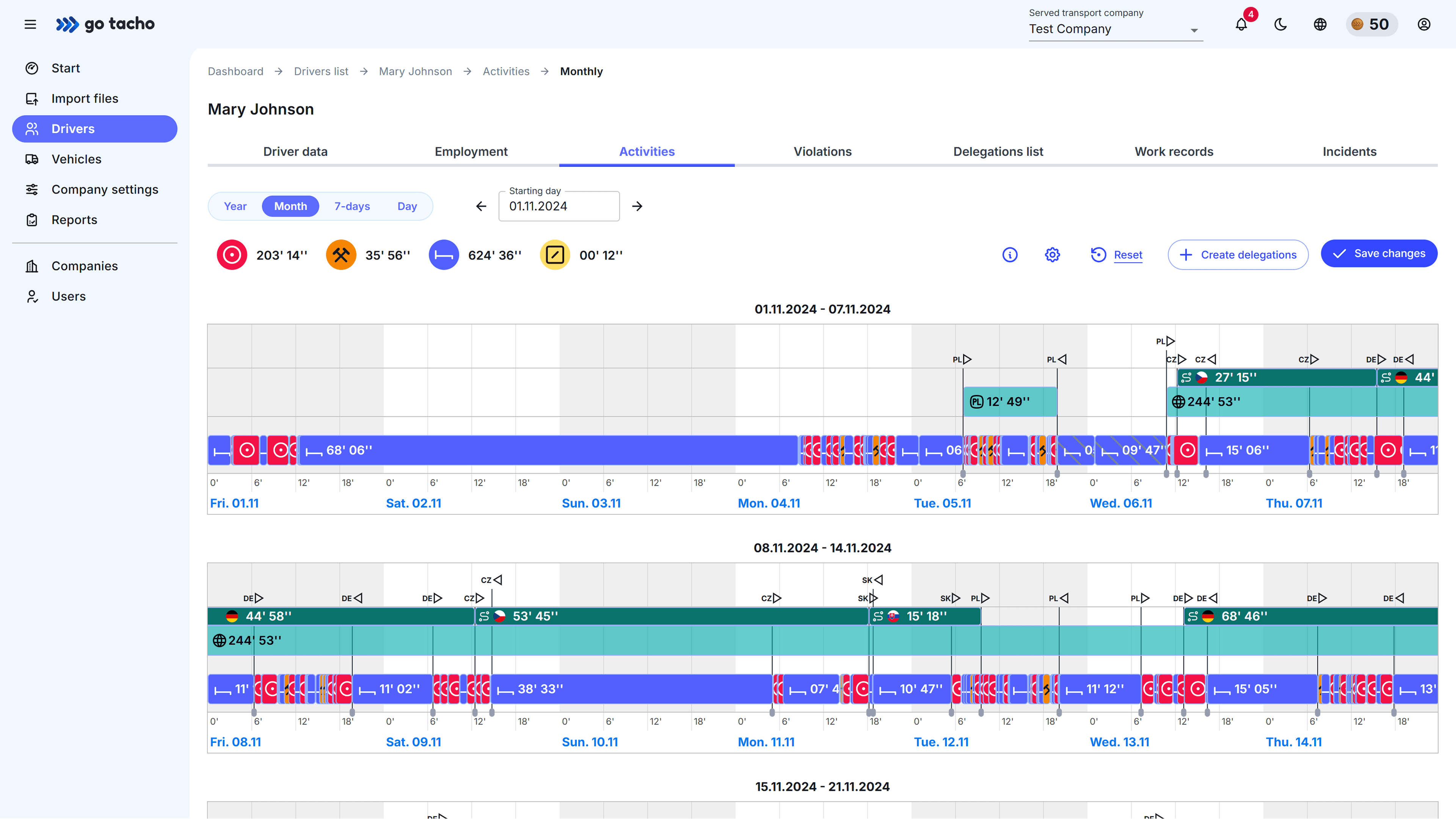Select 68' 06'' rest block

point(548,450)
